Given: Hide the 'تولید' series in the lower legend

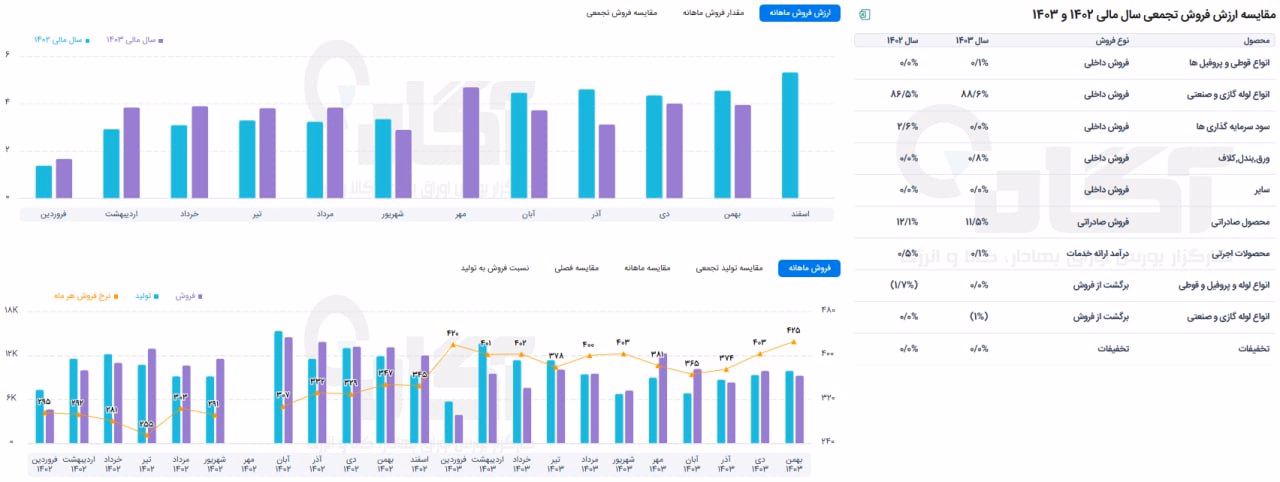Looking at the screenshot, I should [x=149, y=296].
